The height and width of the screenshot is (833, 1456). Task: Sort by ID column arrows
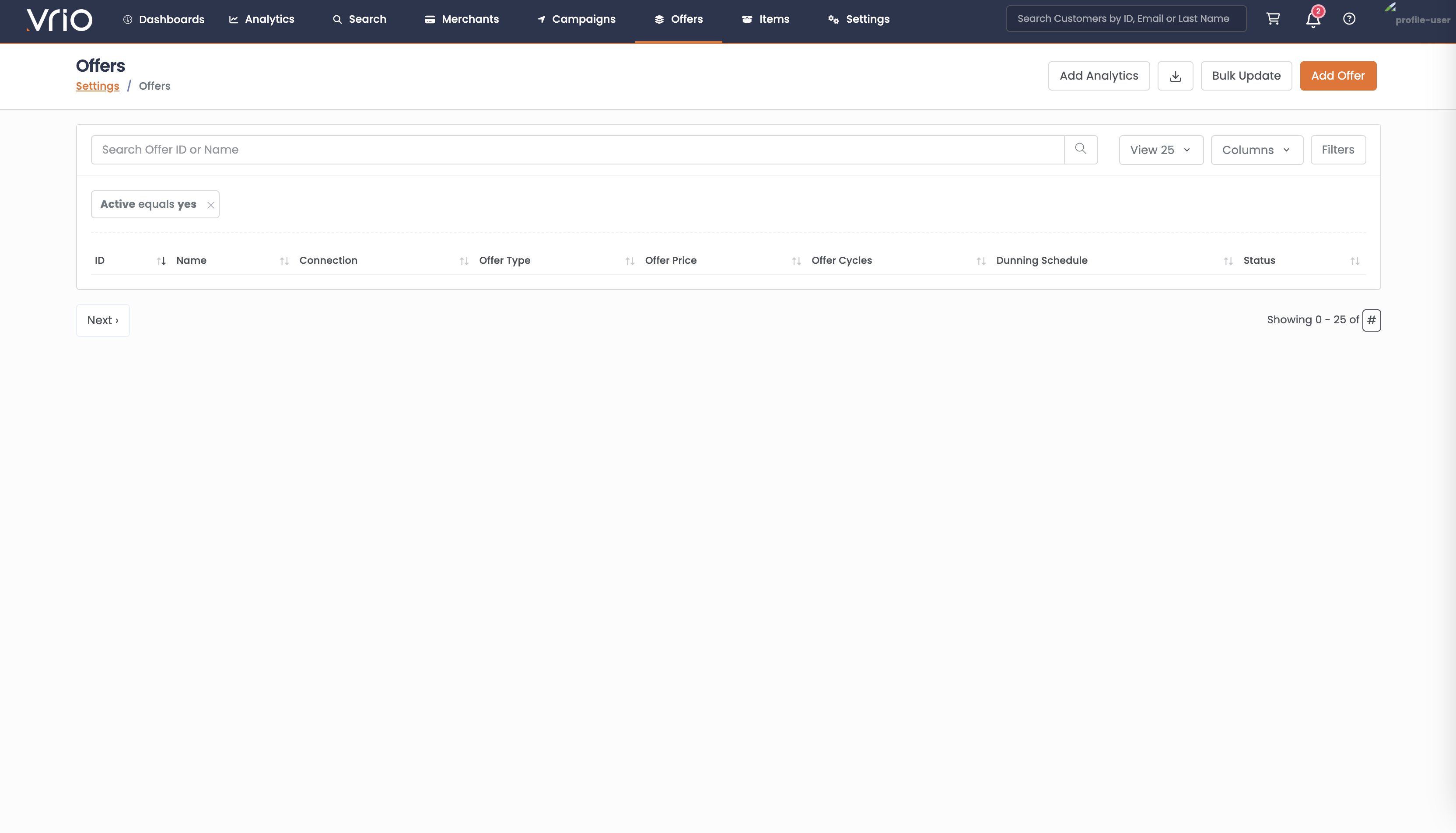point(161,261)
